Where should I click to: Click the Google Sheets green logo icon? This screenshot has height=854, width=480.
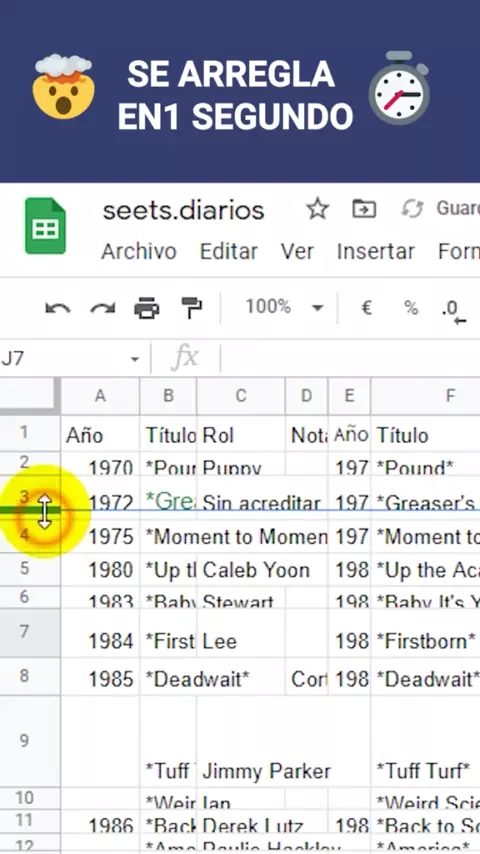click(45, 227)
